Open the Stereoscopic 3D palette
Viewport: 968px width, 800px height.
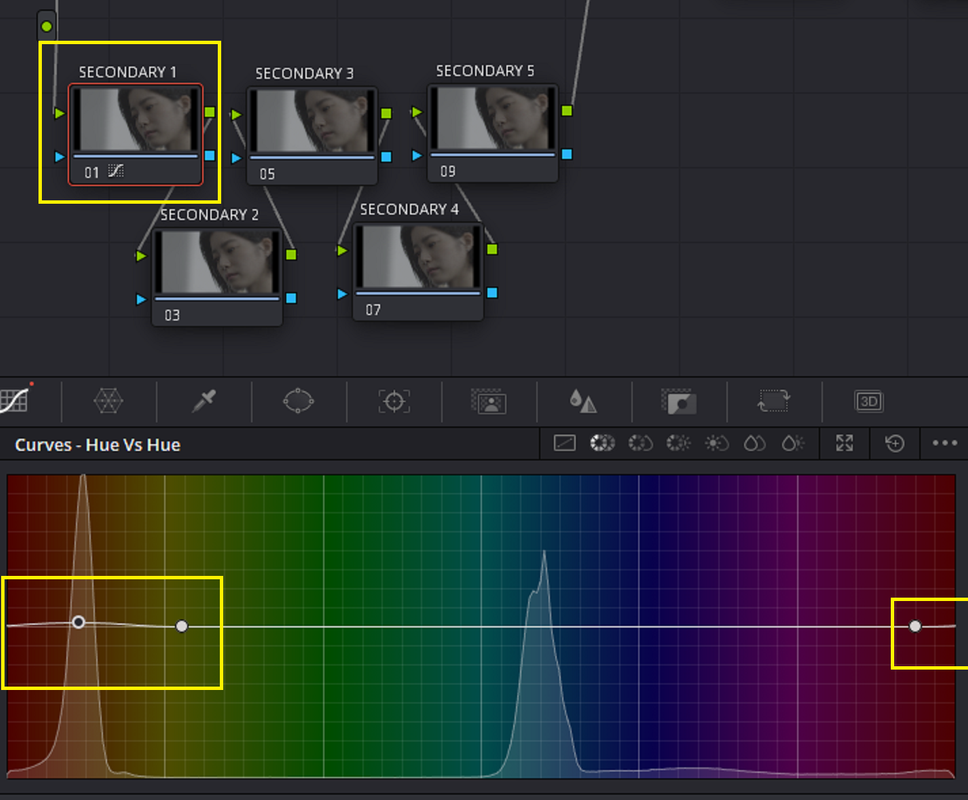[x=869, y=402]
